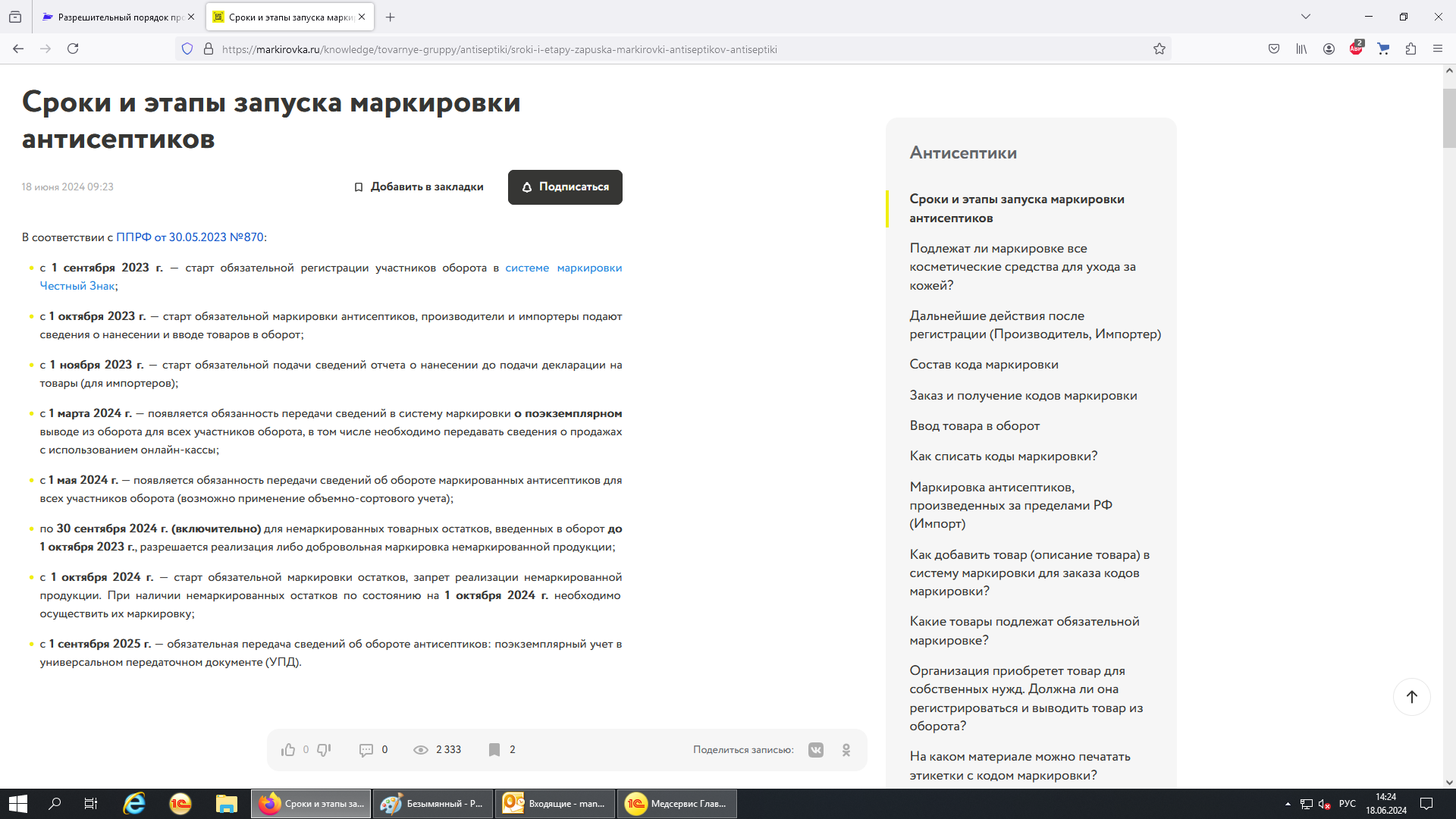Show hidden system tray icons
The image size is (1456, 819).
point(1287,804)
